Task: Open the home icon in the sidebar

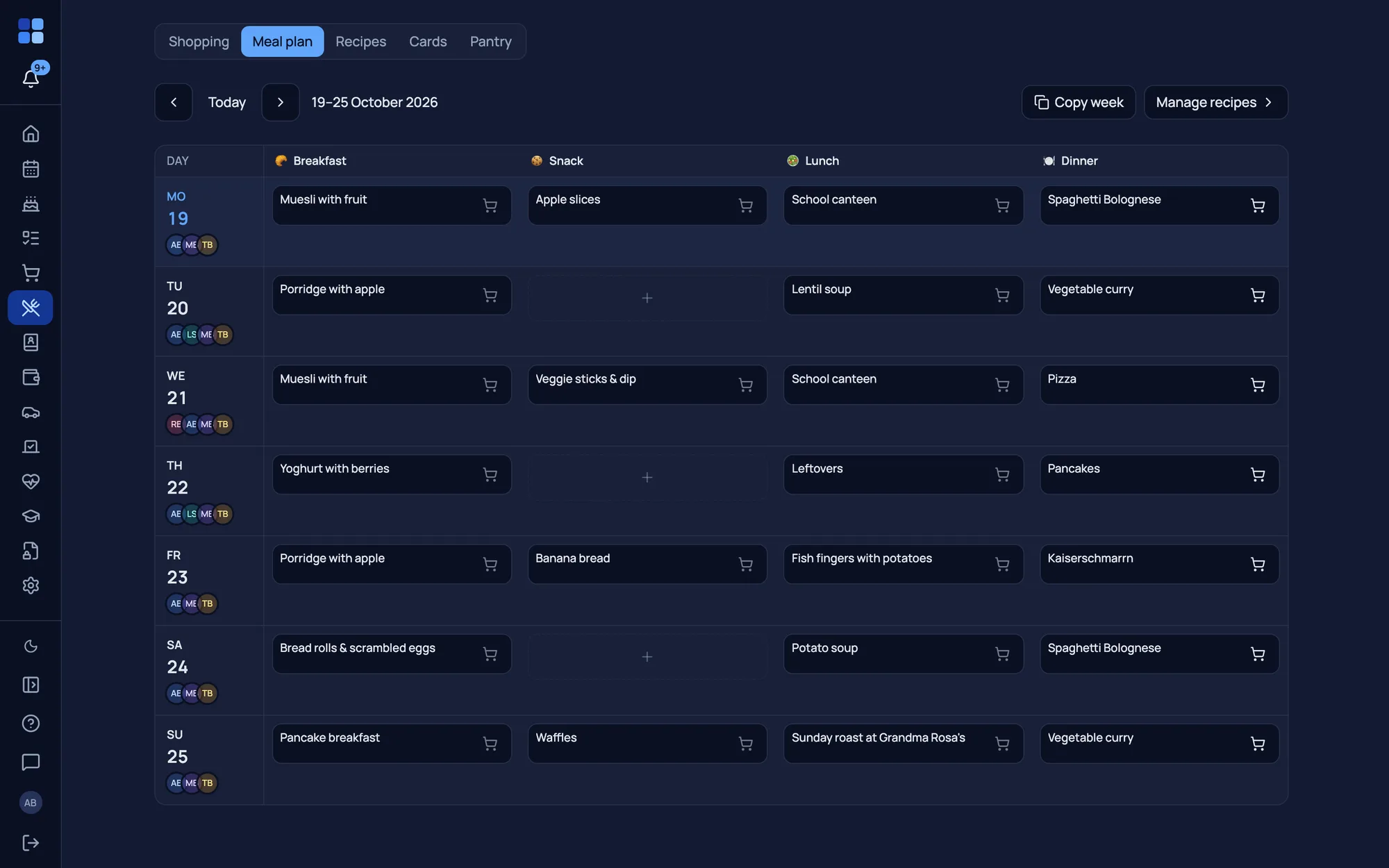Action: click(x=31, y=133)
